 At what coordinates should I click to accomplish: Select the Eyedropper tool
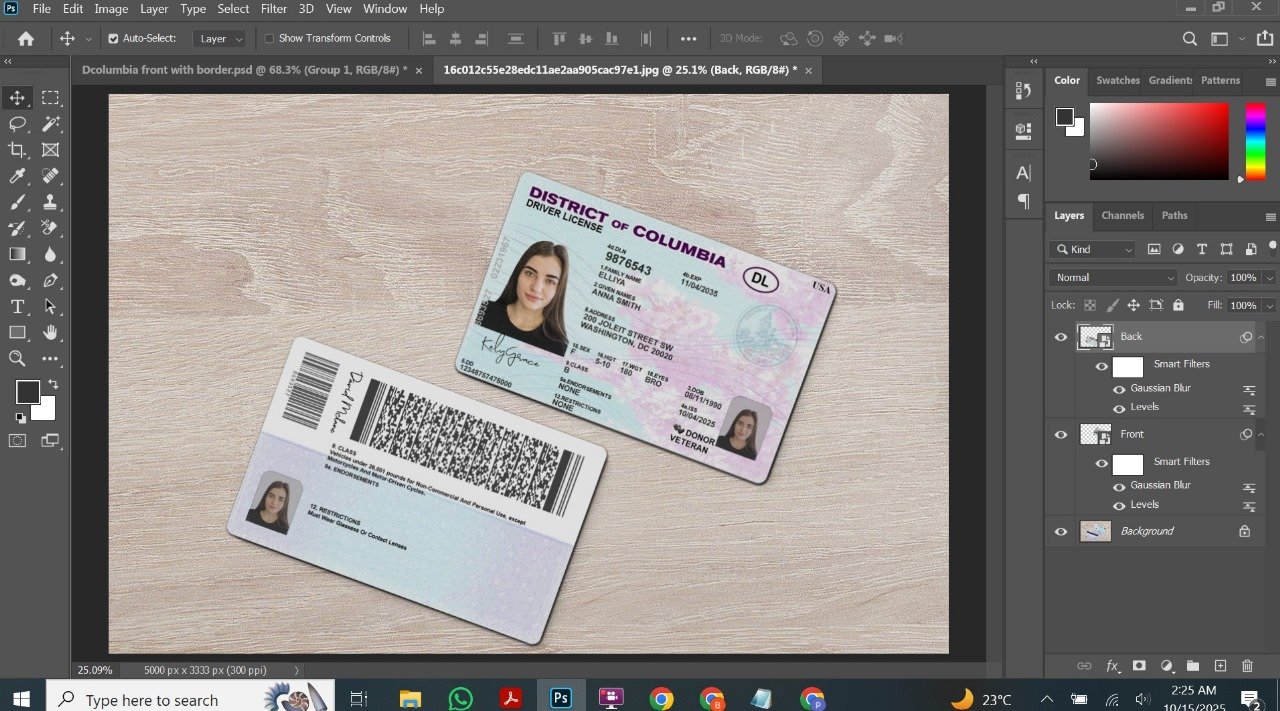(x=17, y=176)
